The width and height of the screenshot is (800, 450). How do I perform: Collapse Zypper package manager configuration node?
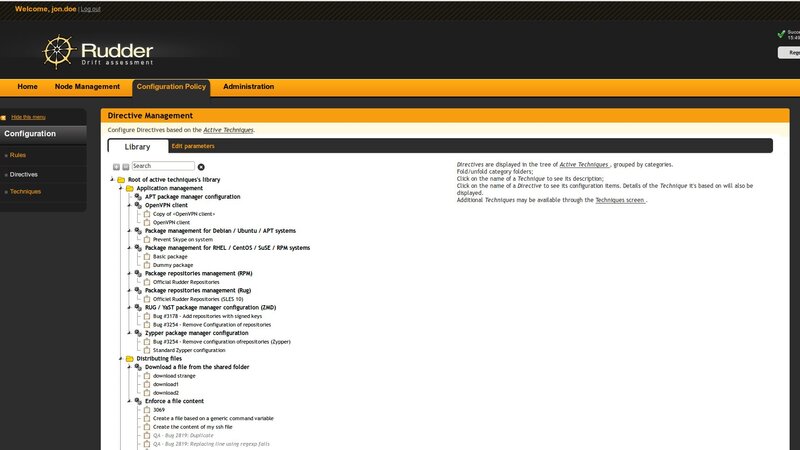[x=130, y=333]
